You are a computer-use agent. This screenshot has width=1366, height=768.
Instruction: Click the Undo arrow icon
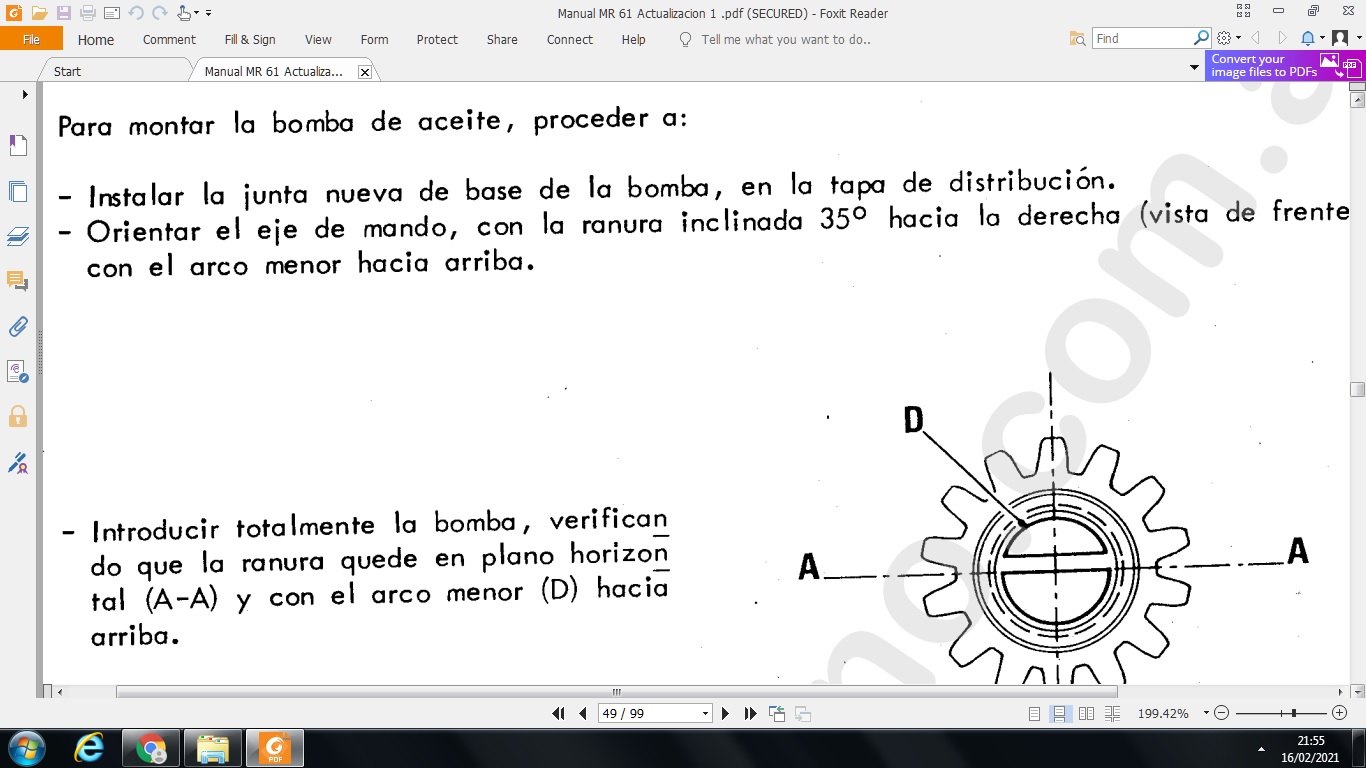pos(136,13)
